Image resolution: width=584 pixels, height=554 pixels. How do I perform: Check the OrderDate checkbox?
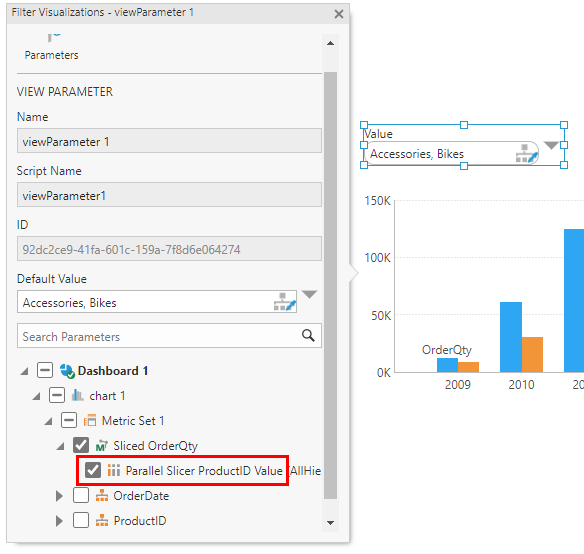tap(81, 495)
